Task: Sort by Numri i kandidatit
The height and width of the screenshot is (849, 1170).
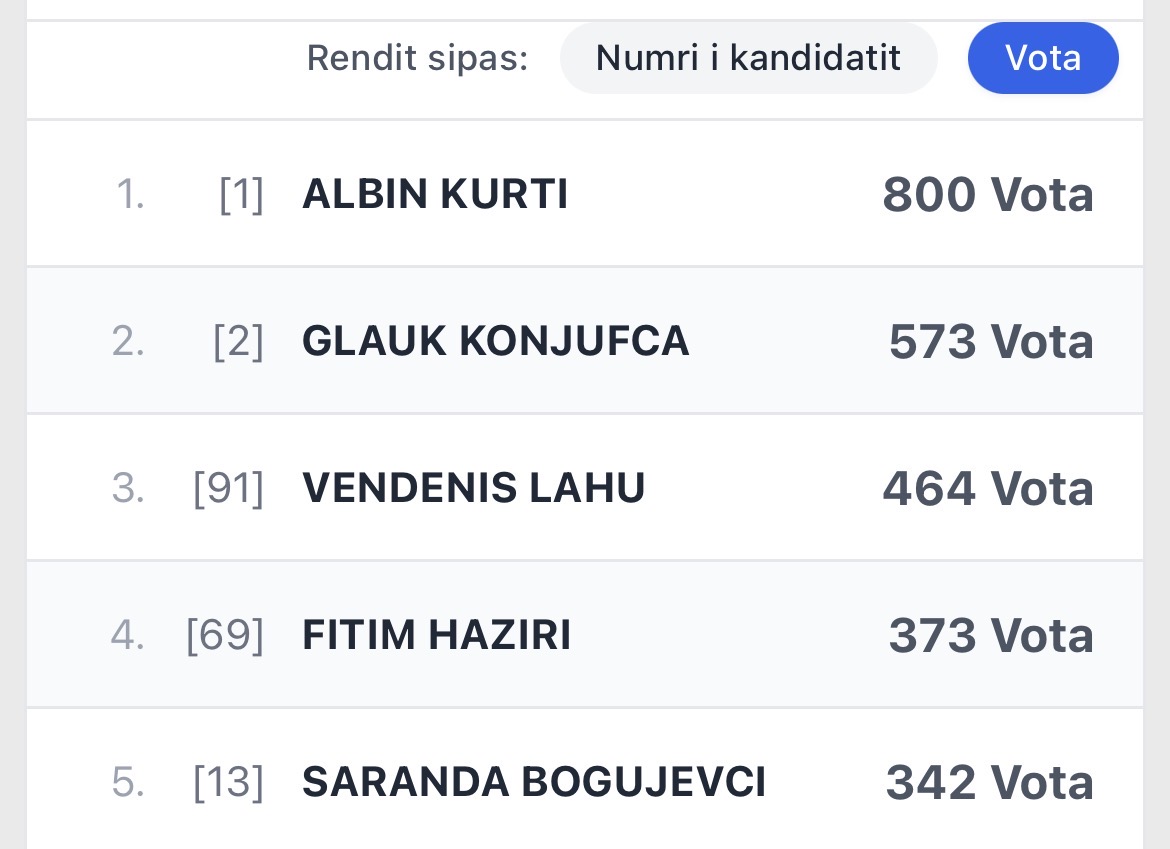Action: [x=748, y=58]
